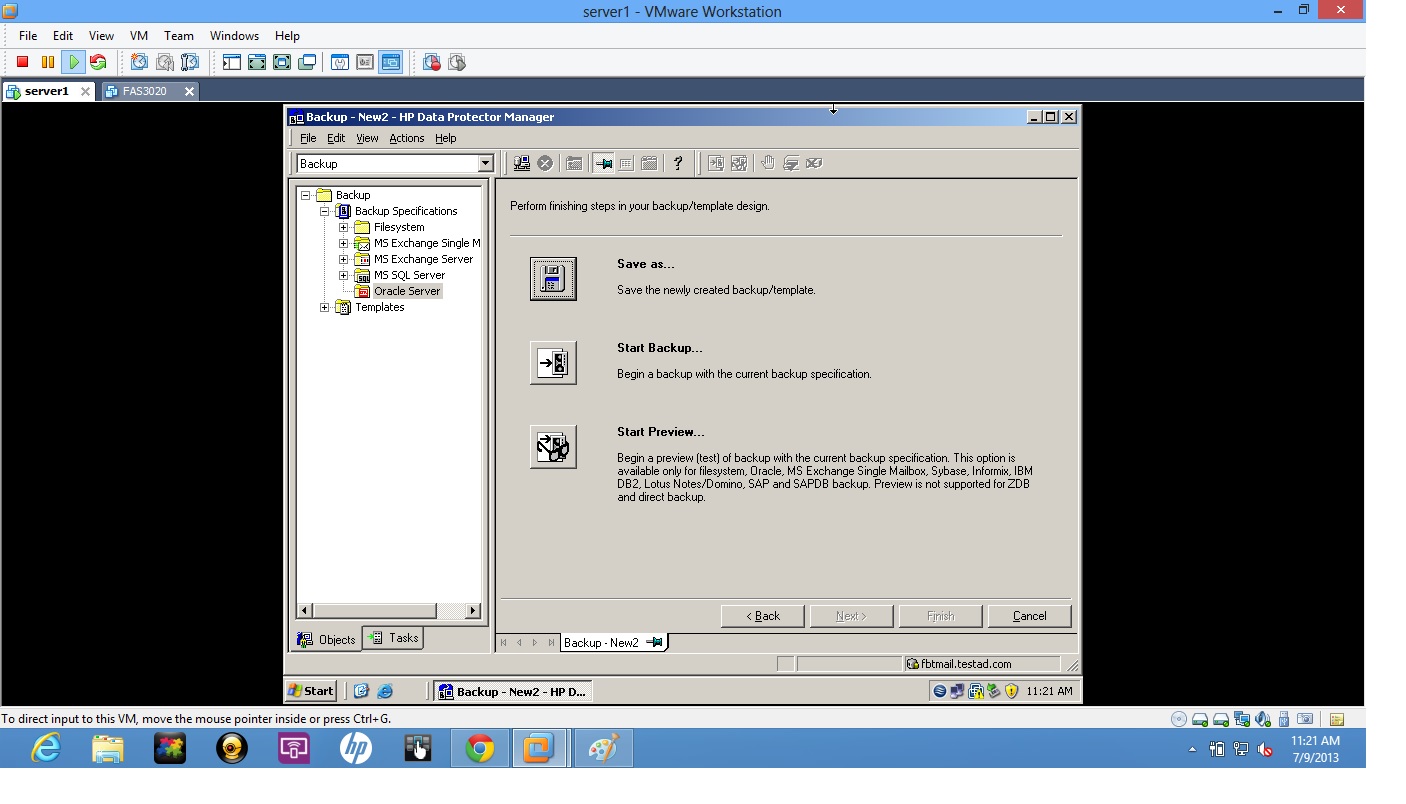Click the connect-to-cell-manager icon on the toolbar
Screen dimensions: 1406x804
[521, 162]
